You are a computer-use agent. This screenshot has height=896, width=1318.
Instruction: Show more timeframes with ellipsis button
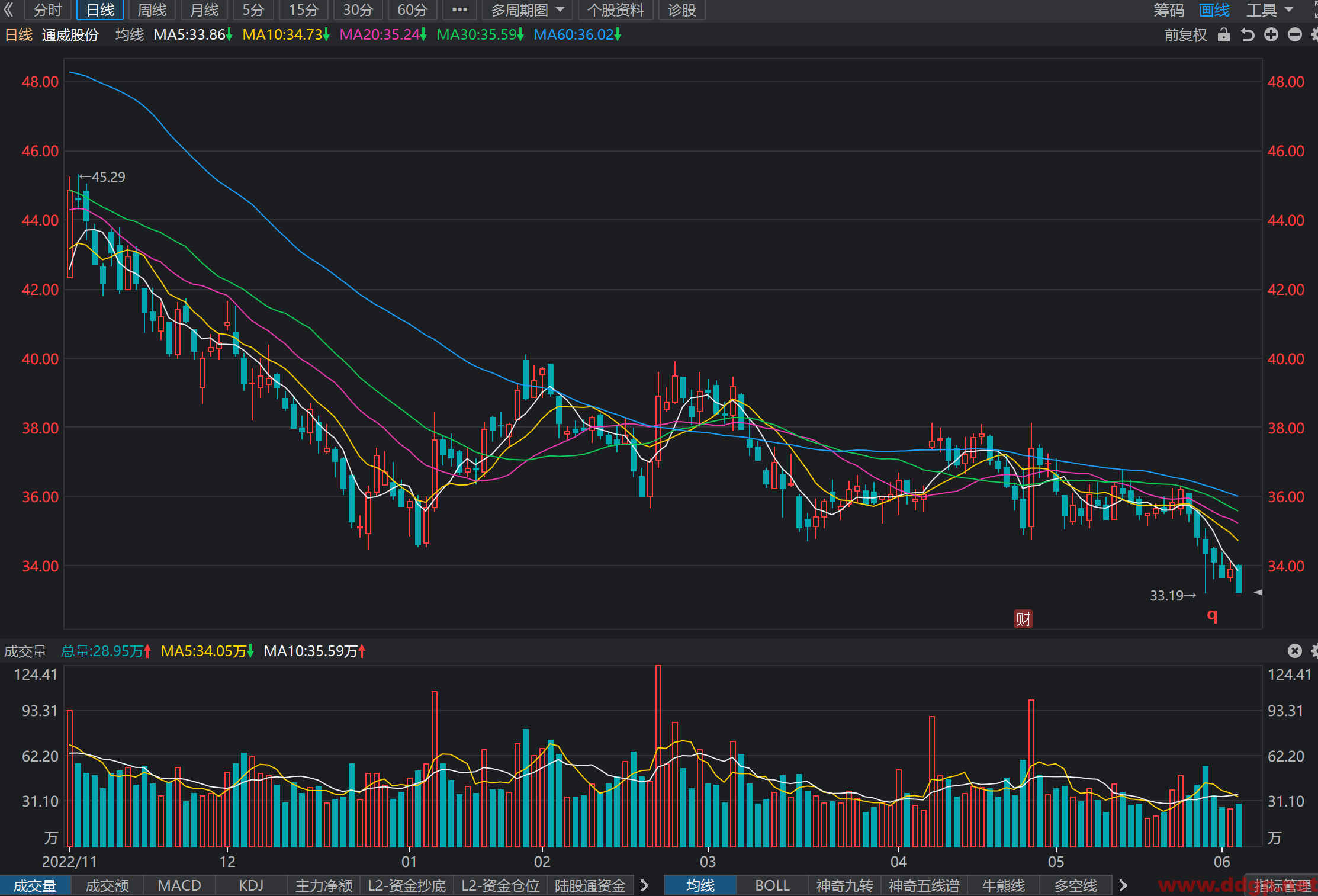click(x=459, y=9)
